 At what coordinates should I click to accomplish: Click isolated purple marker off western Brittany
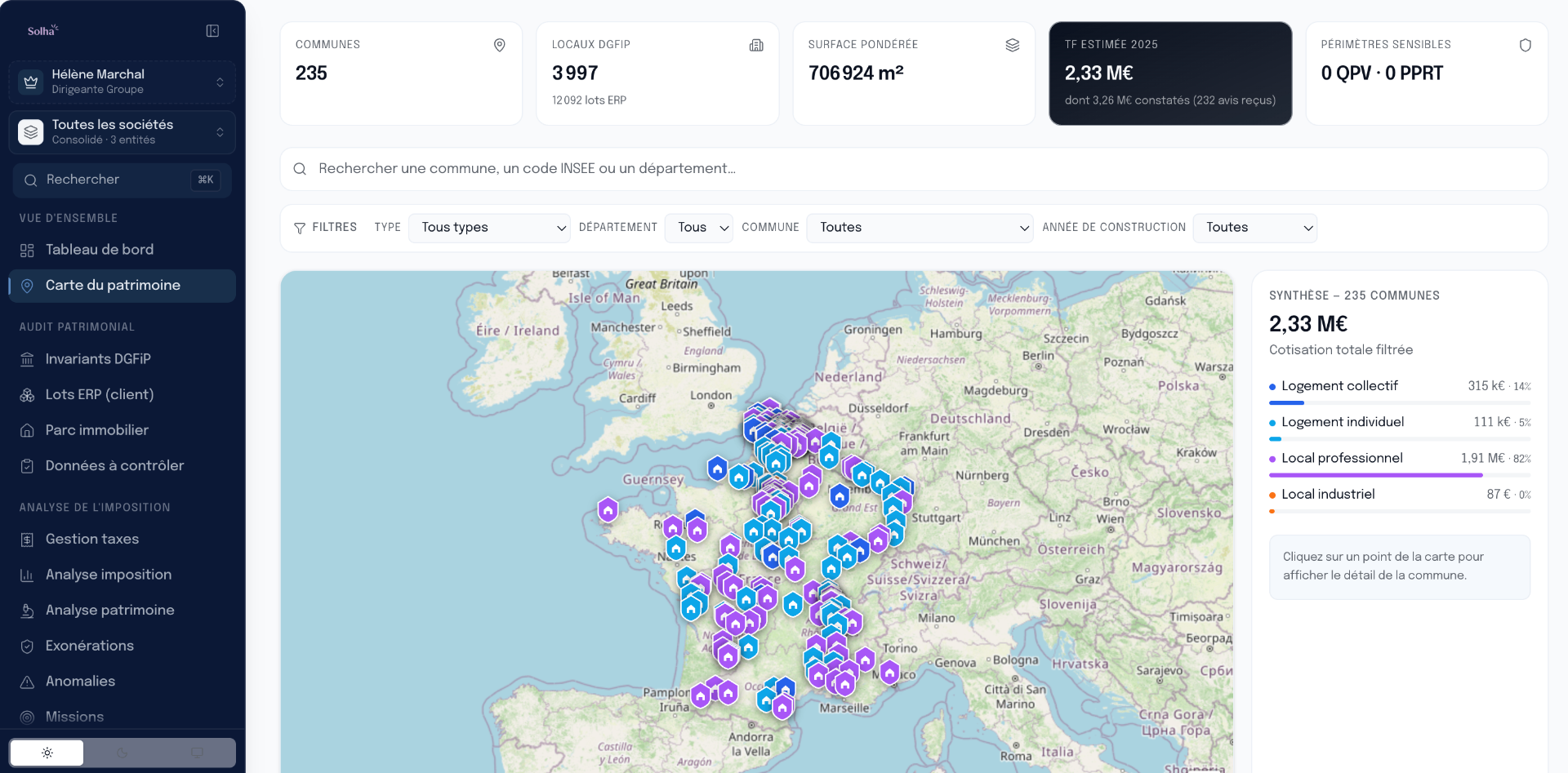[x=608, y=510]
